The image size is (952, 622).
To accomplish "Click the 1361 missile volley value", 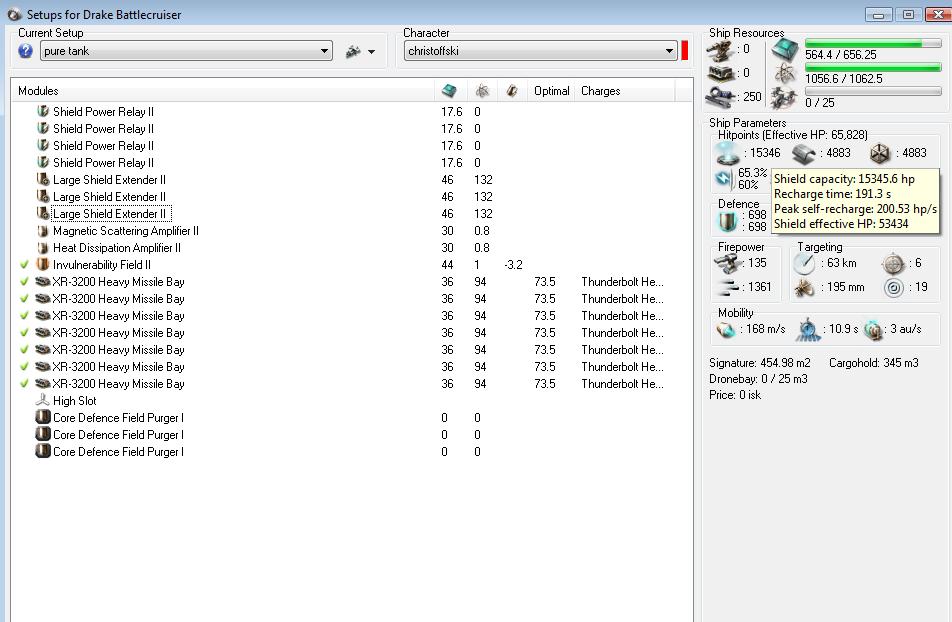I will pyautogui.click(x=760, y=287).
